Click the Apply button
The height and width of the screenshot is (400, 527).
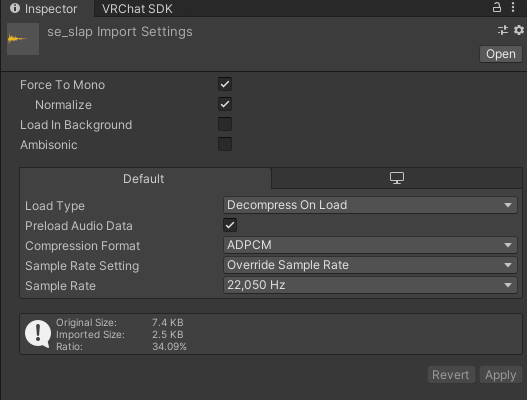pyautogui.click(x=500, y=375)
